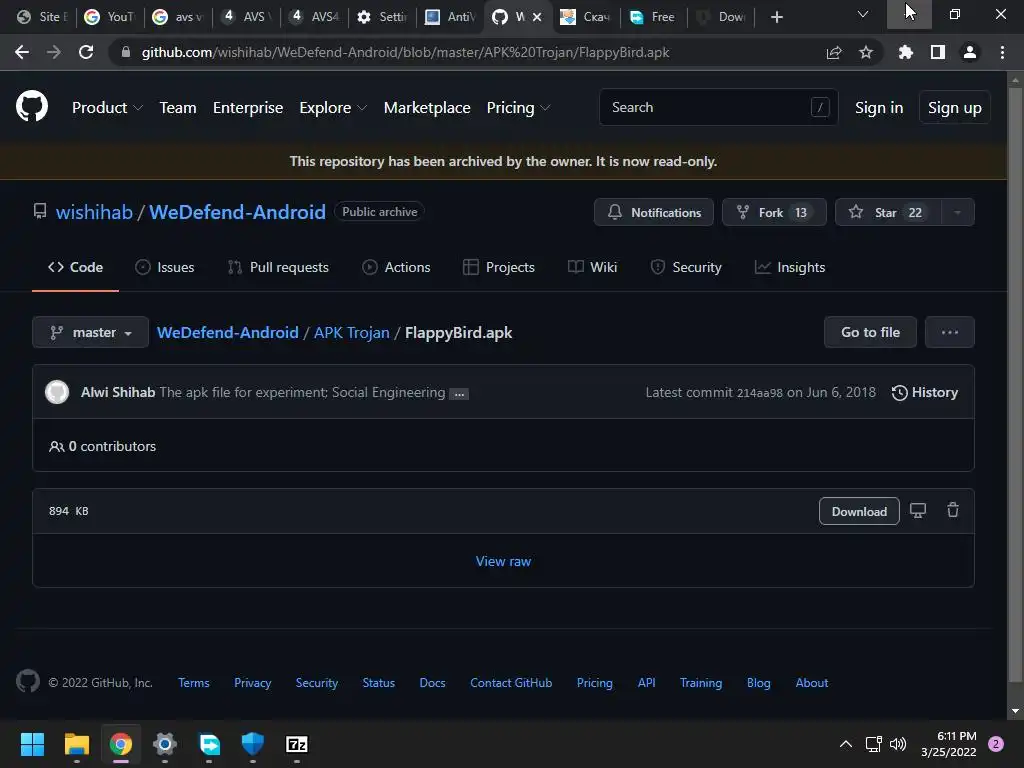1024x768 pixels.
Task: Click the delete file trash icon
Action: tap(953, 511)
